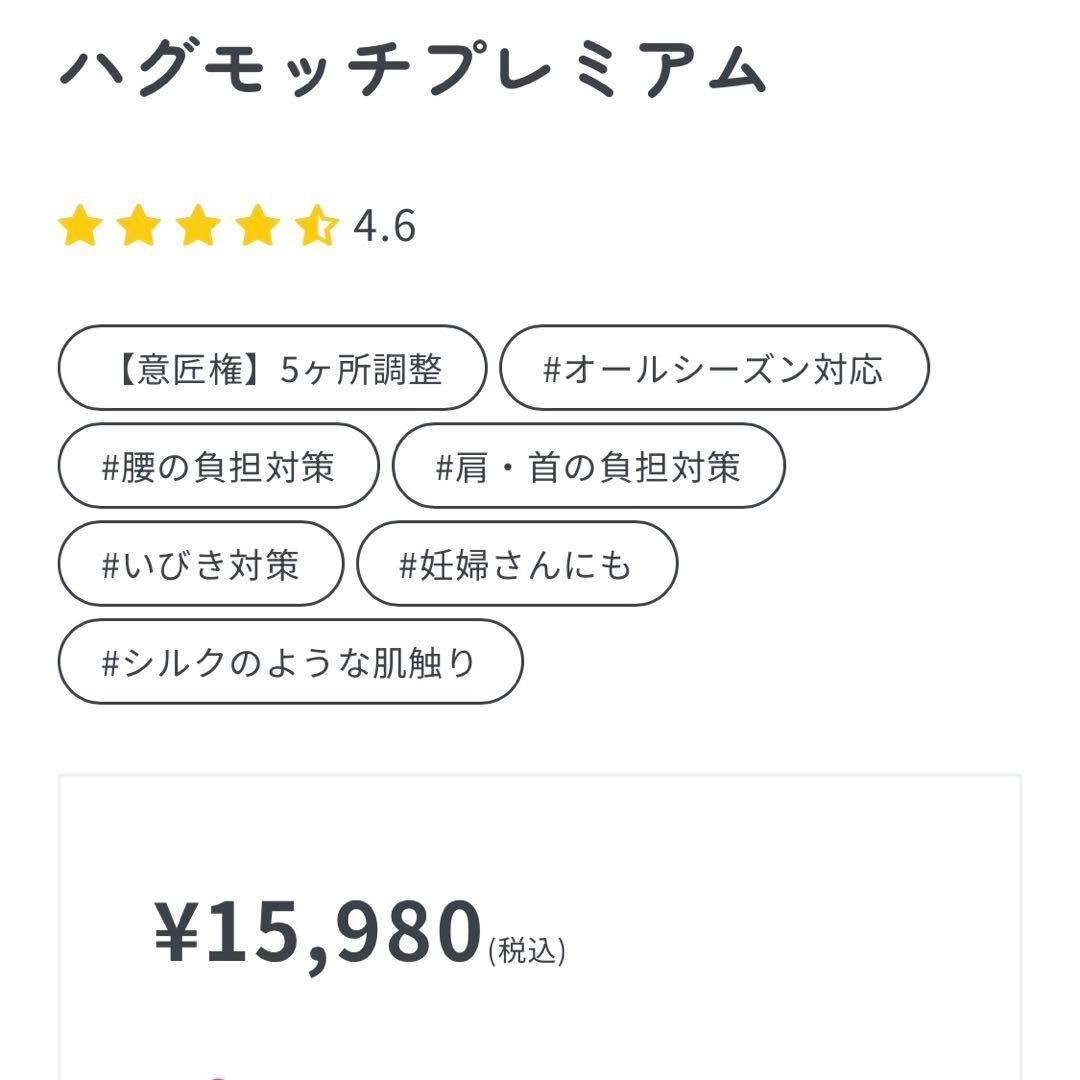Click the #腰の負担対策 tag pill
Screen dimensions: 1080x1080
pos(220,466)
